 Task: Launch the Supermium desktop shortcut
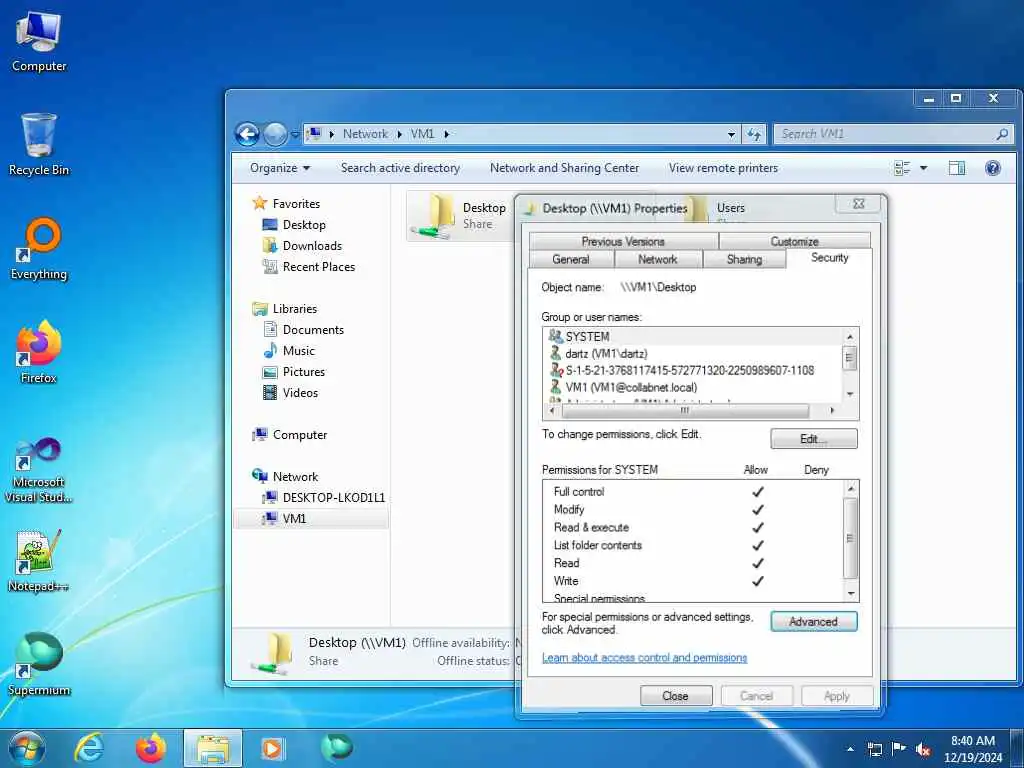[39, 664]
